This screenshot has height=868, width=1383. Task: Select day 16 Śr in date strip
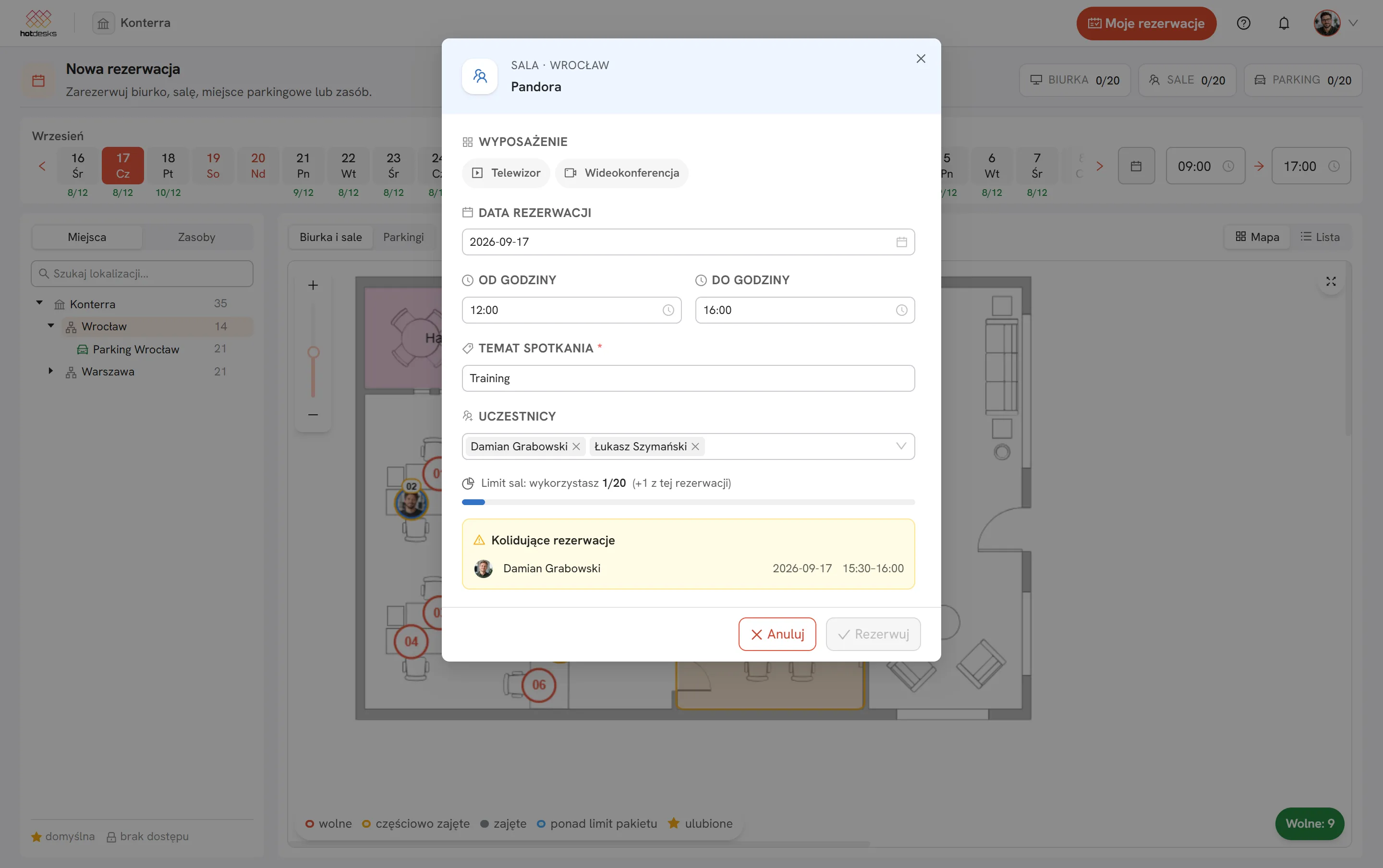click(x=77, y=166)
